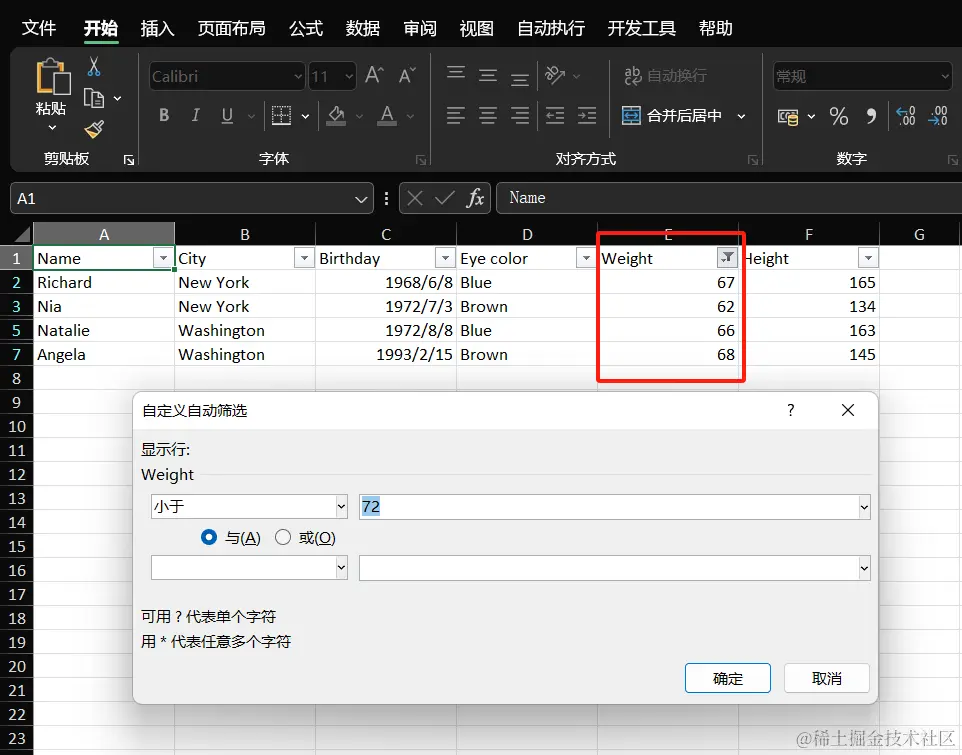Open the Birthday column filter dropdown
Viewport: 962px width, 755px height.
(445, 258)
